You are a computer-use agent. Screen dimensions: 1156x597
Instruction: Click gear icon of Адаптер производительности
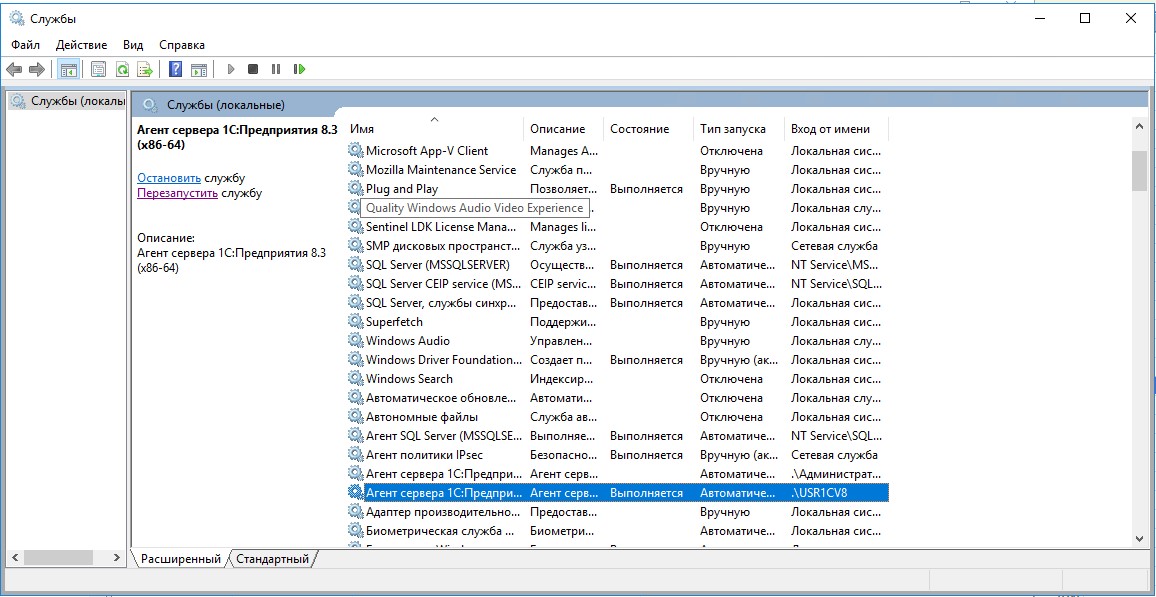pos(356,512)
